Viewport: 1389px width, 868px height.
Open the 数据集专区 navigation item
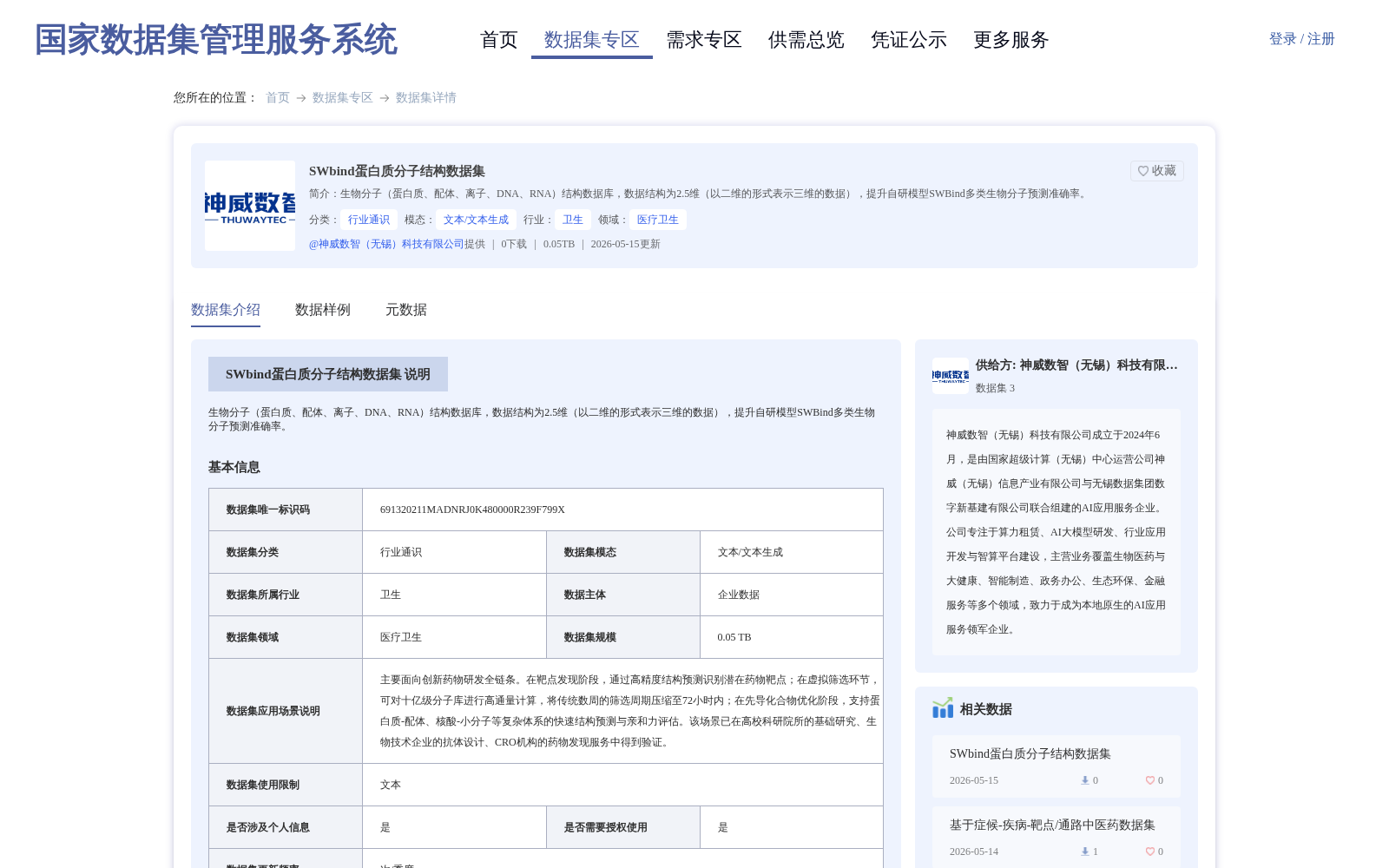click(592, 40)
